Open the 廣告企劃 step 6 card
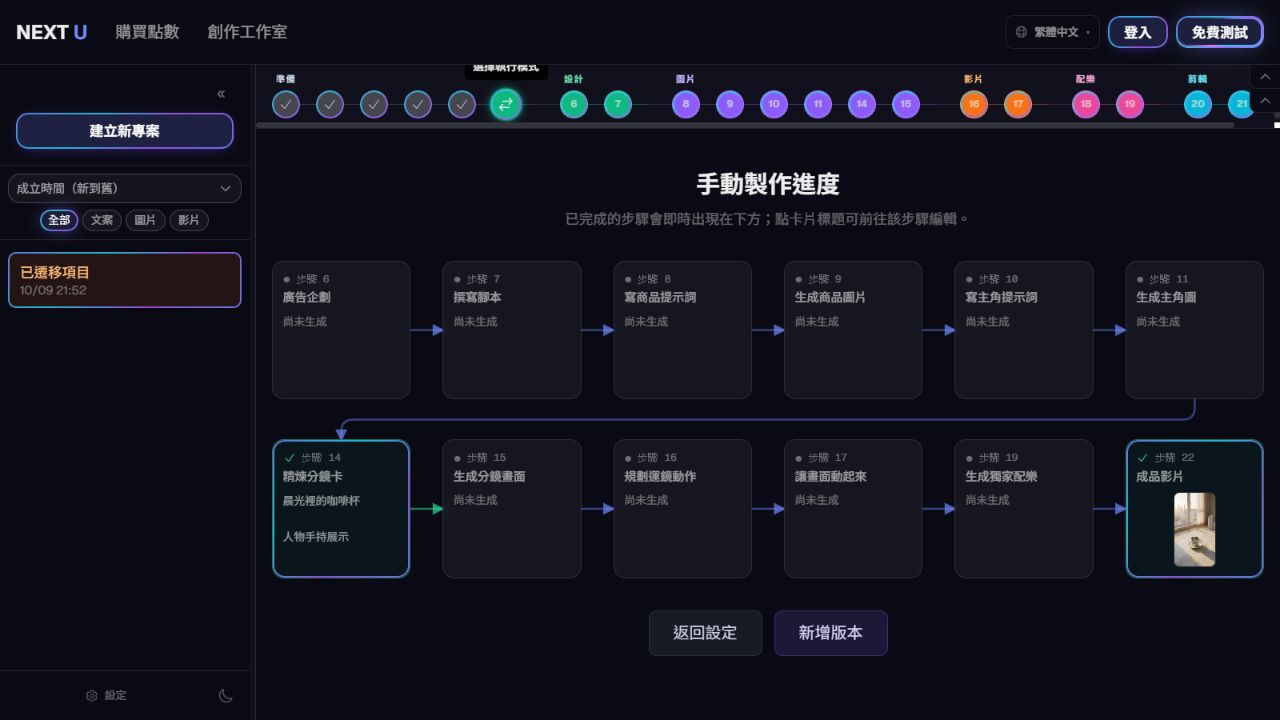 (341, 330)
